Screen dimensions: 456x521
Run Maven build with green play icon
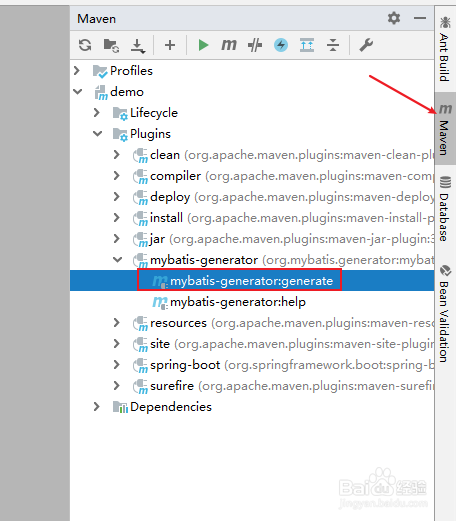pyautogui.click(x=203, y=45)
